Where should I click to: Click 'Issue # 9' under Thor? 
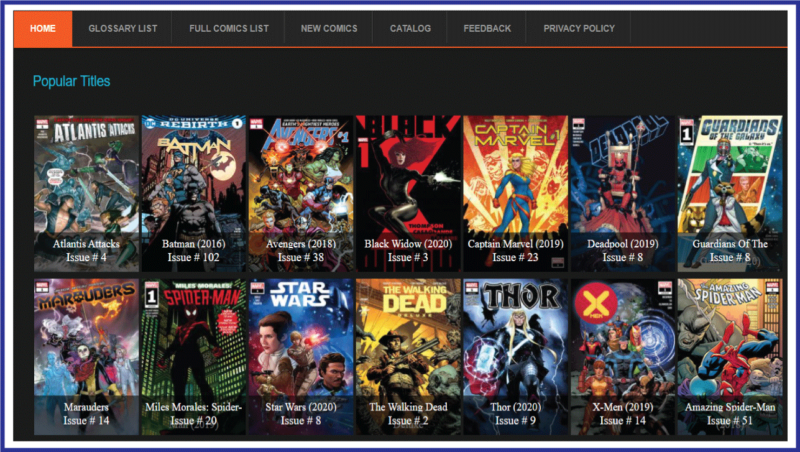coord(515,420)
